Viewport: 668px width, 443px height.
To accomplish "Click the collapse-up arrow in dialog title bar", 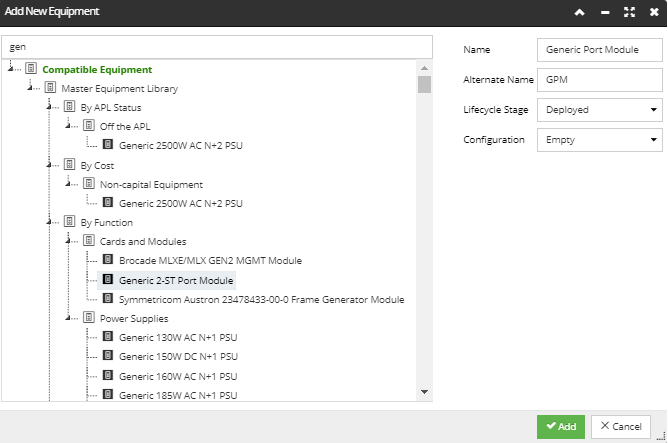I will point(579,12).
